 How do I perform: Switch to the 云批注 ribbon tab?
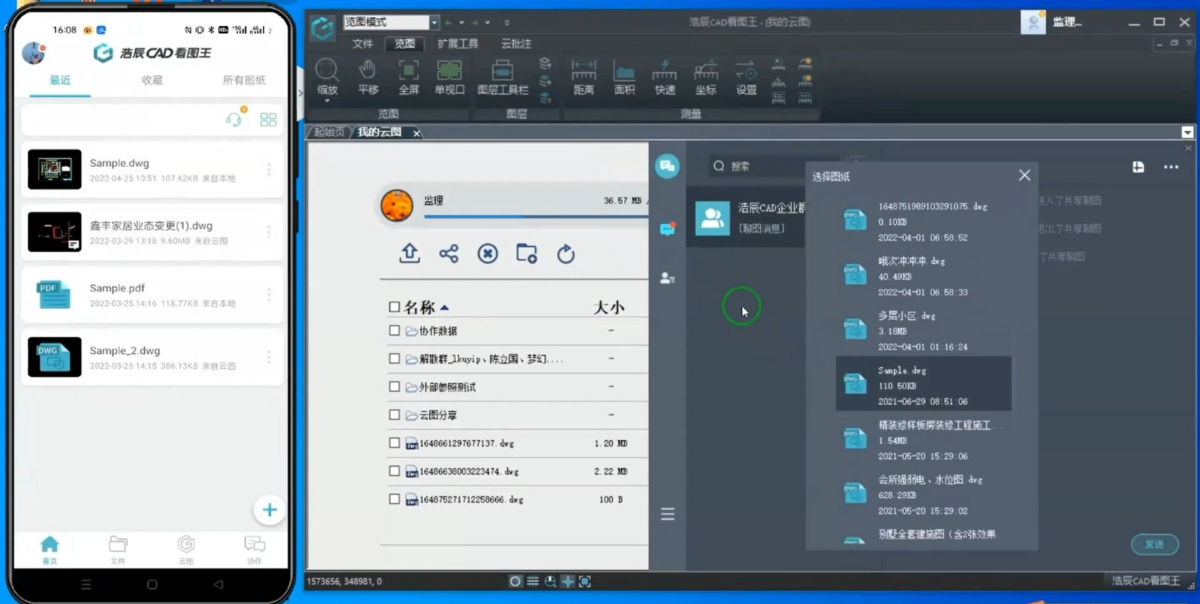516,44
